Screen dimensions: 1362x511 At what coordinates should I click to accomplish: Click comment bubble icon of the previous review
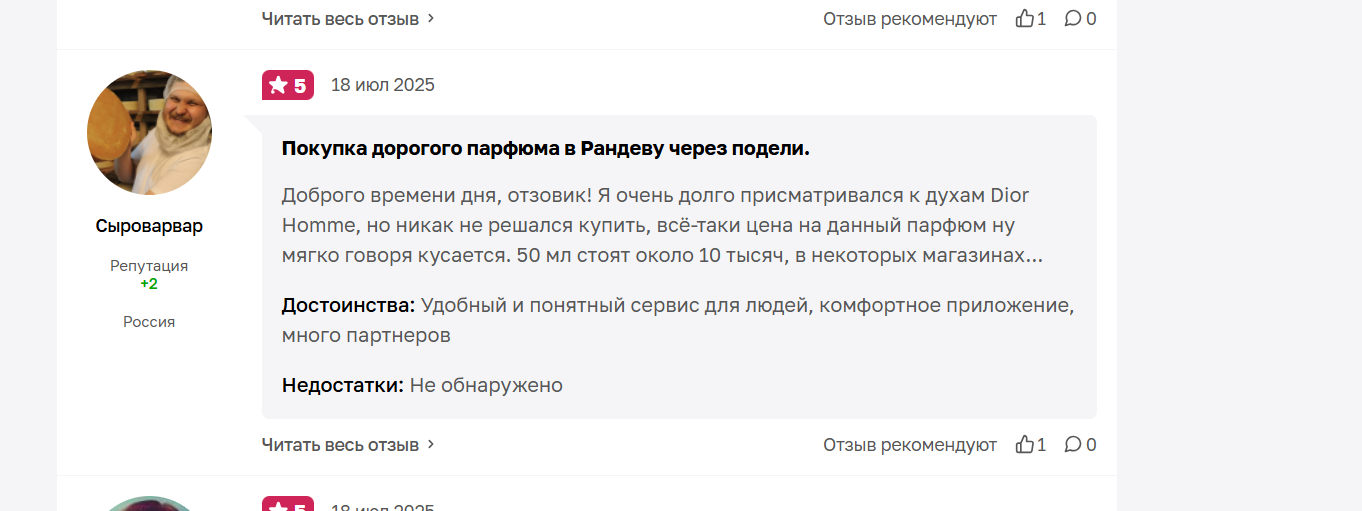1072,18
